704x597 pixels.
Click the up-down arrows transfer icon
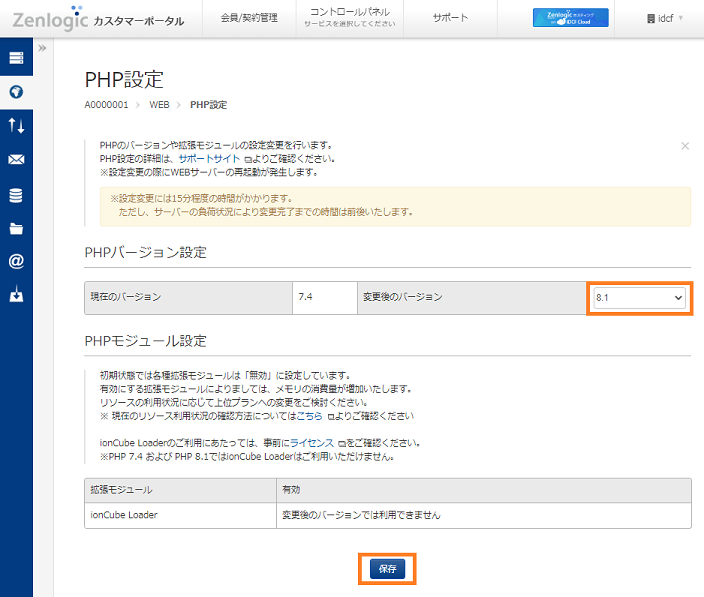point(16,126)
